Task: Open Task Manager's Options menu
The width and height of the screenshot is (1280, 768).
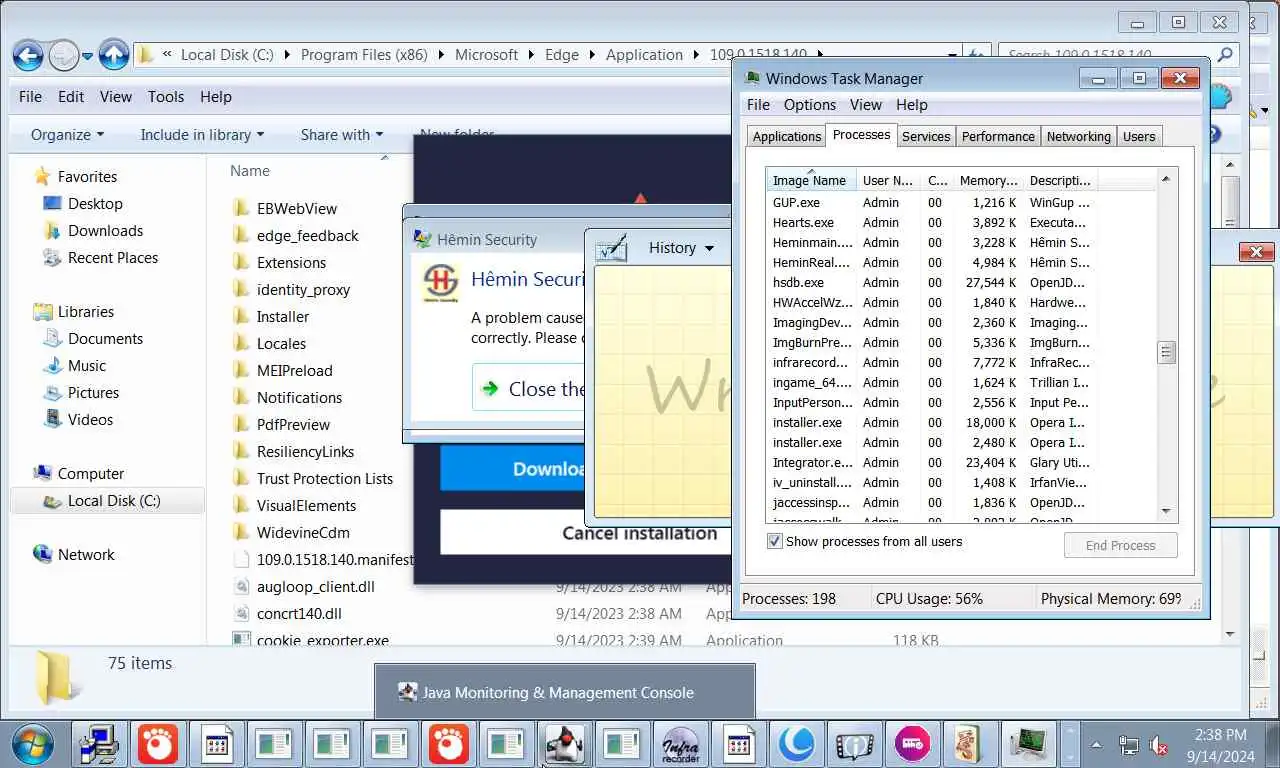Action: pyautogui.click(x=809, y=105)
